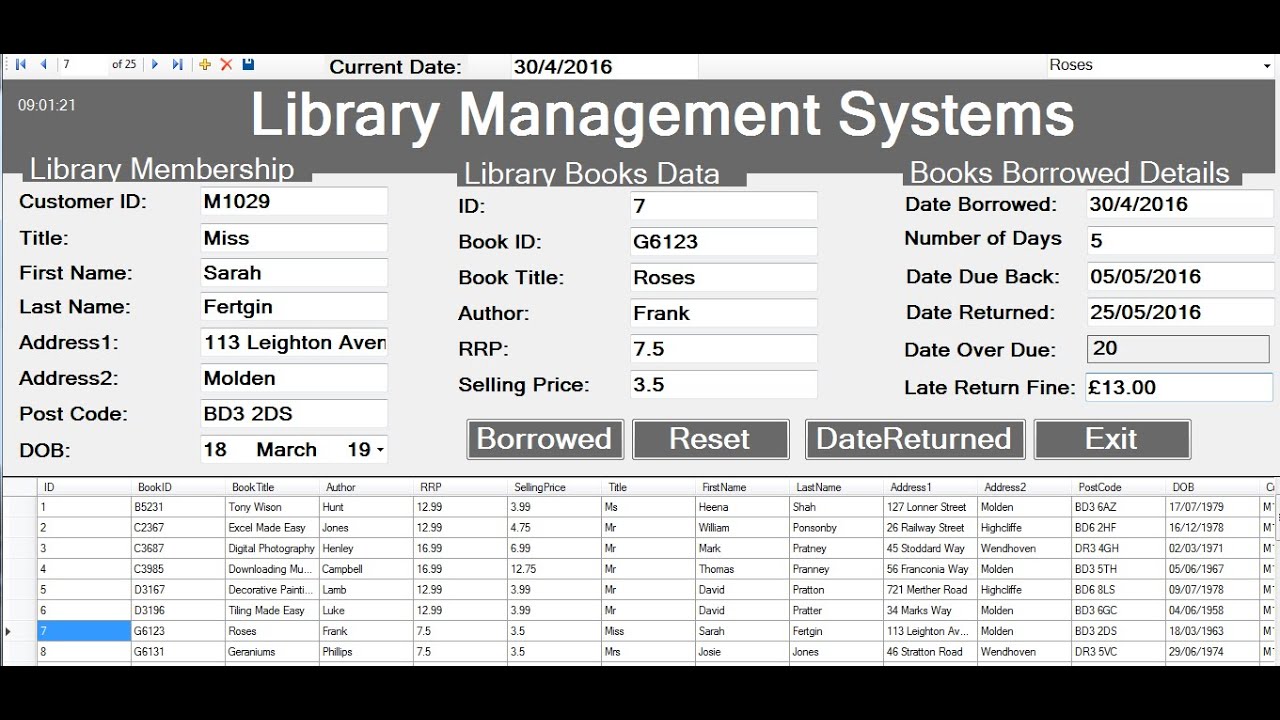Click Address1 field with 113 Leighton
This screenshot has width=1280, height=720.
294,342
